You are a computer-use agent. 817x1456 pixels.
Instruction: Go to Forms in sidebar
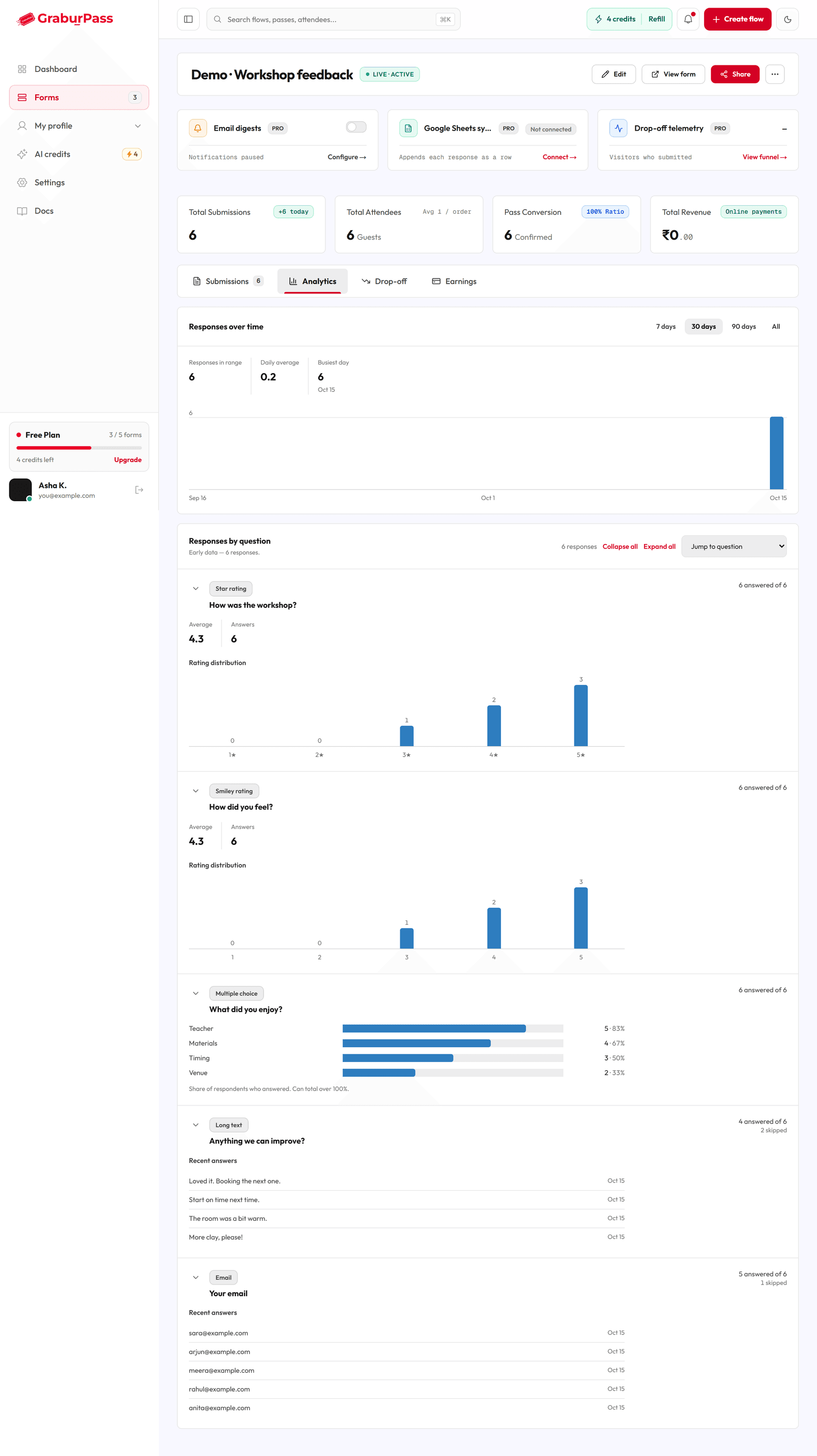click(x=79, y=97)
